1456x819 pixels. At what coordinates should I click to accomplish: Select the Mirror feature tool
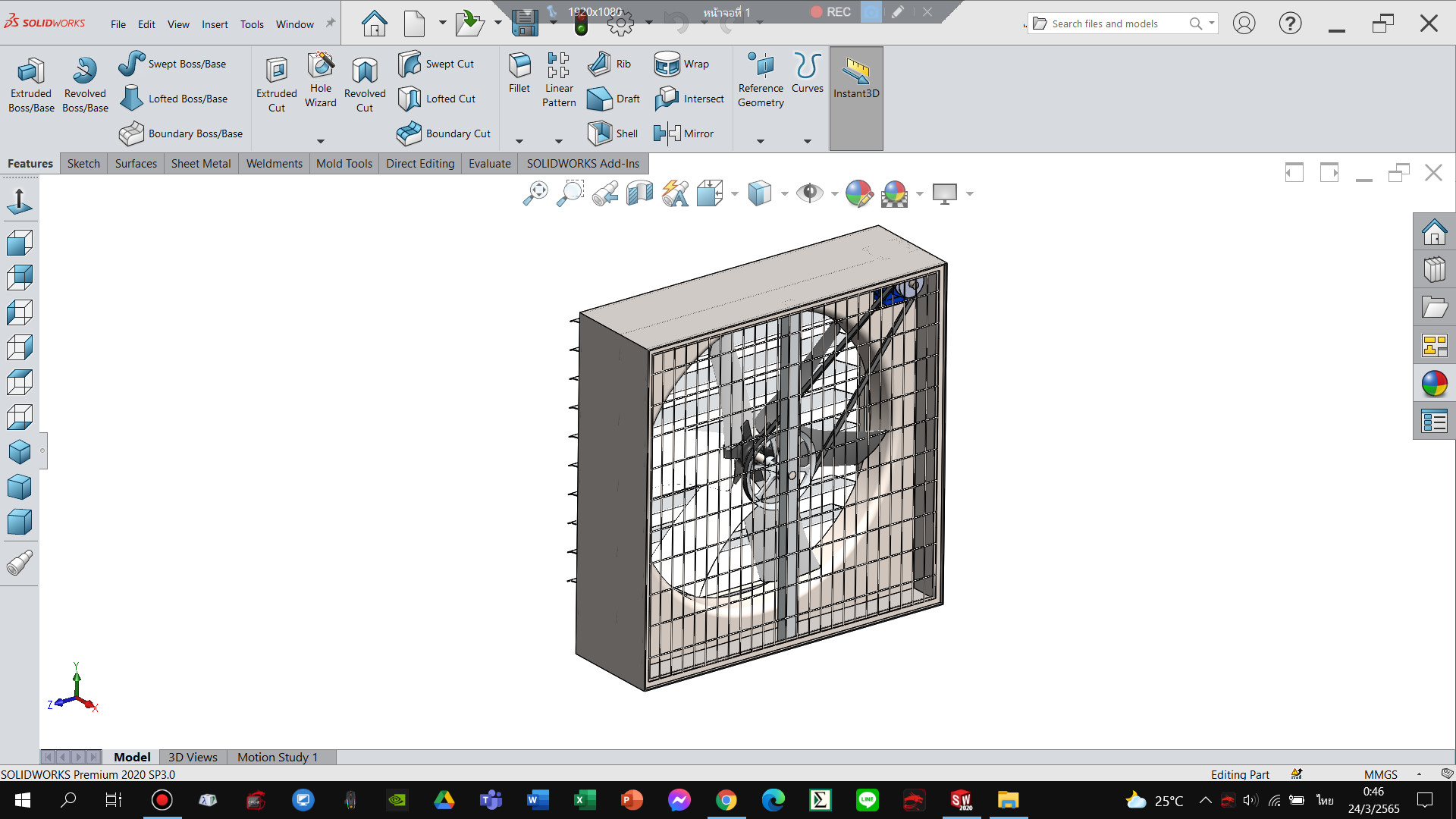click(683, 133)
